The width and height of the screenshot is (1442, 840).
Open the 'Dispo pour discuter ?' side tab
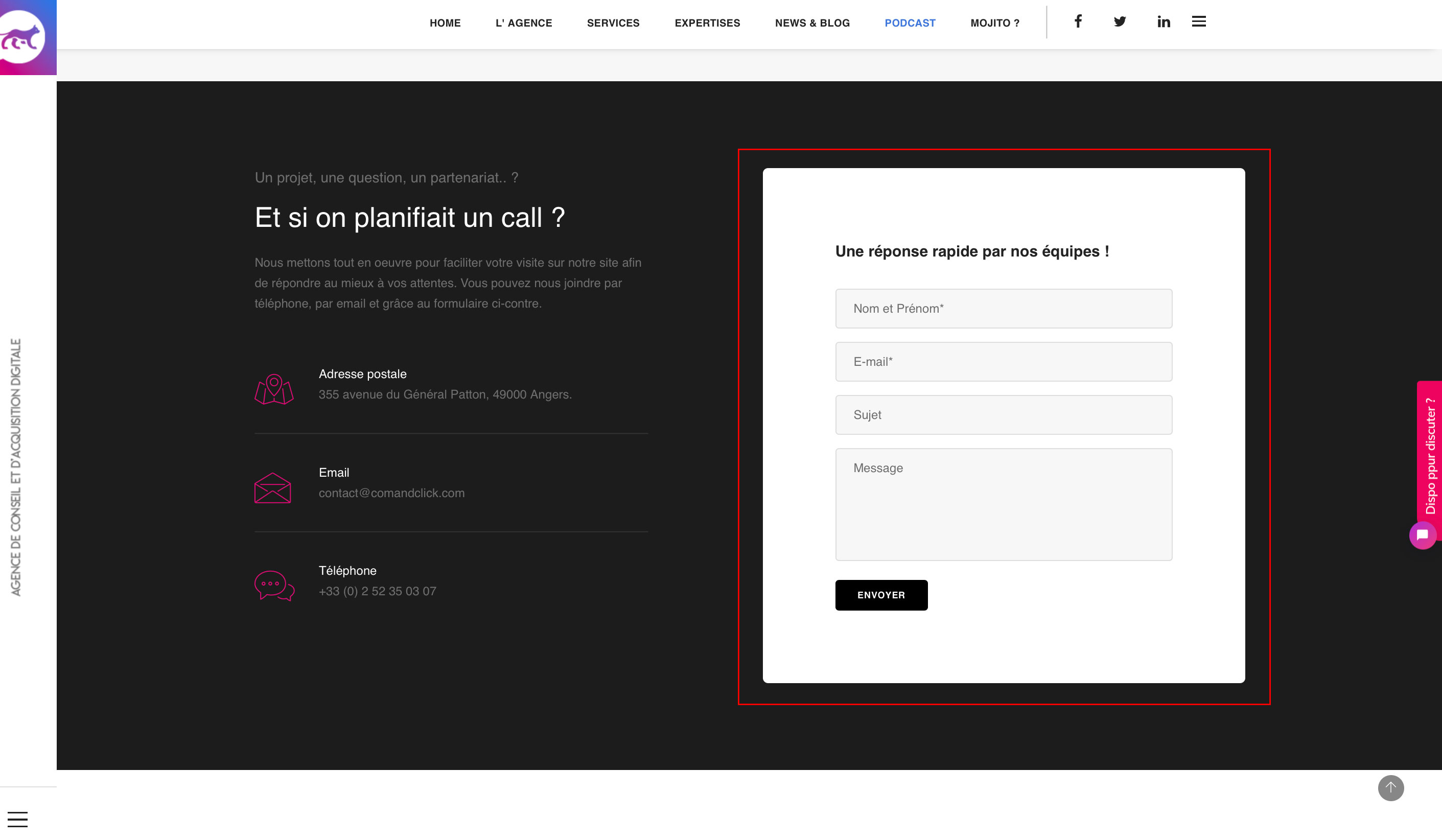click(x=1429, y=457)
